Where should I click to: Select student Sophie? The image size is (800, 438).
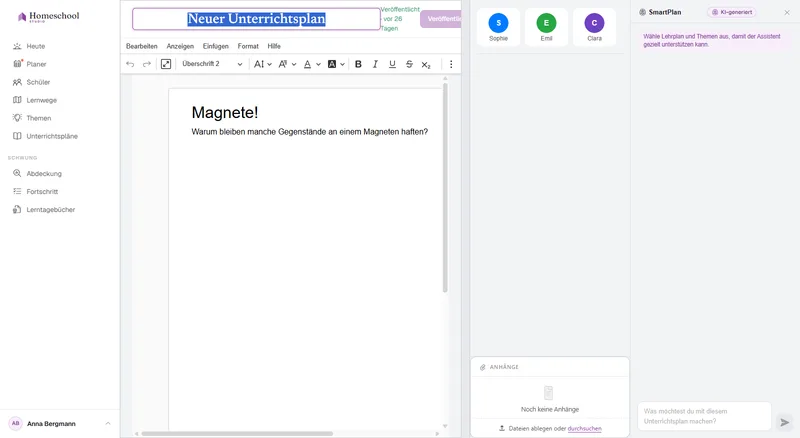click(498, 27)
